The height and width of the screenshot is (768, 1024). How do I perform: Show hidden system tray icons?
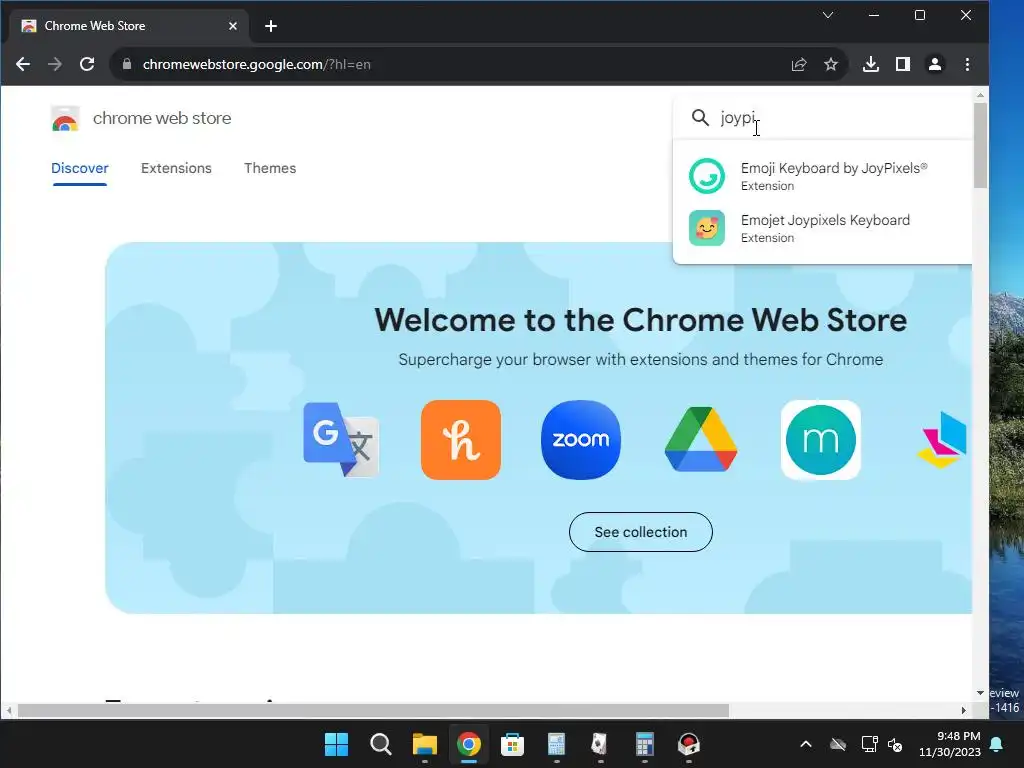point(806,744)
